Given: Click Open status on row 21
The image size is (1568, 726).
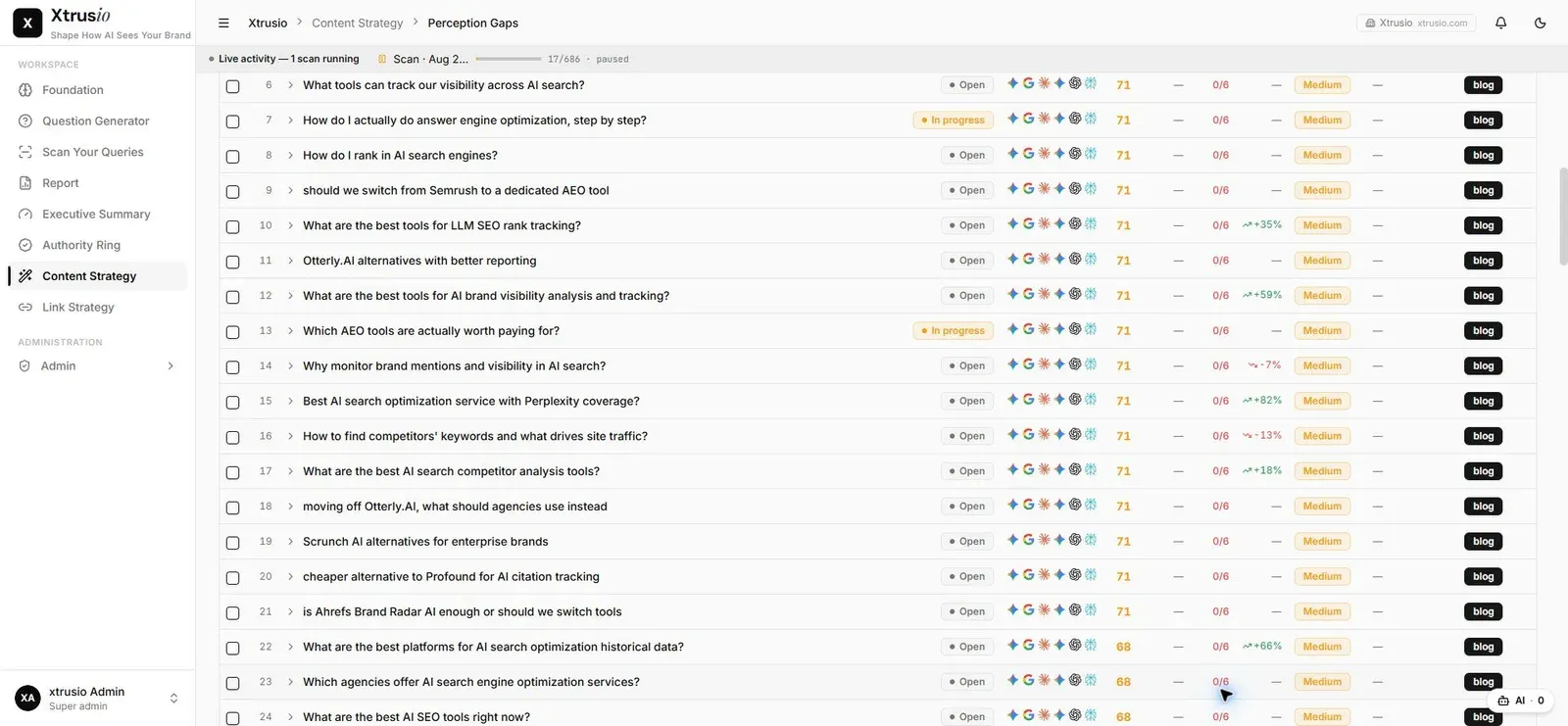Looking at the screenshot, I should coord(966,612).
